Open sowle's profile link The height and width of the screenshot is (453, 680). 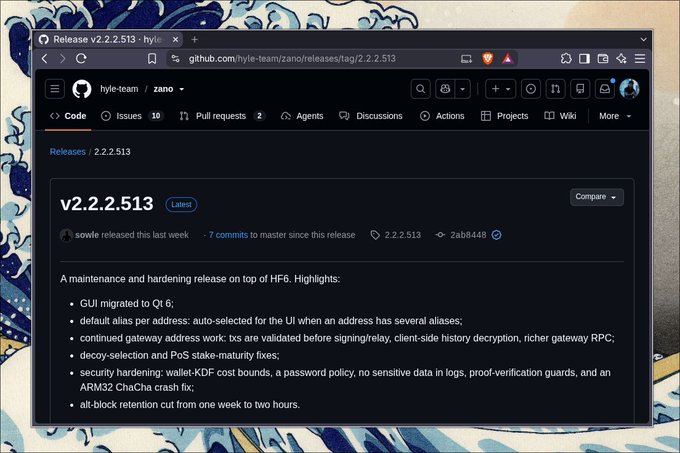pyautogui.click(x=87, y=235)
